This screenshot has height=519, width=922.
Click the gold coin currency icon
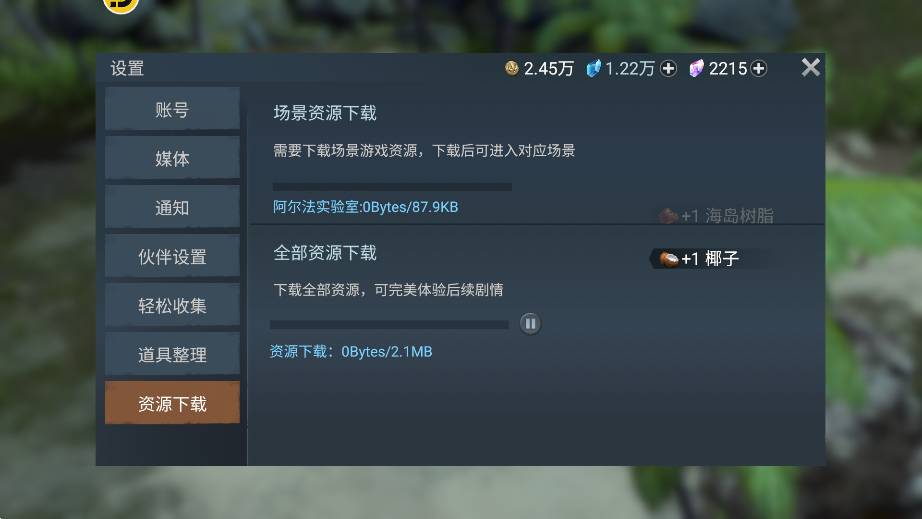pos(512,68)
